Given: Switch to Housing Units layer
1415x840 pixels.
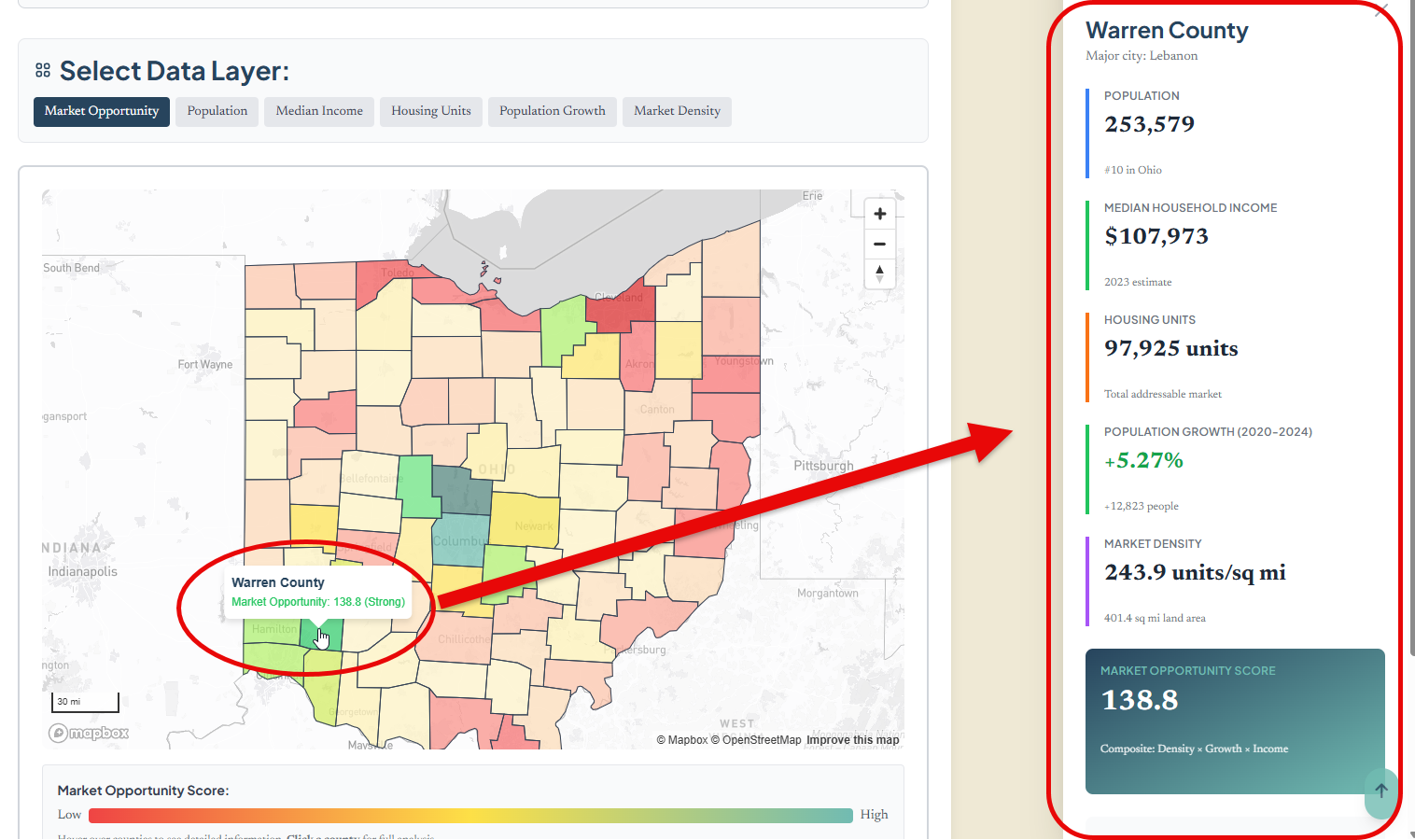Looking at the screenshot, I should coord(431,111).
